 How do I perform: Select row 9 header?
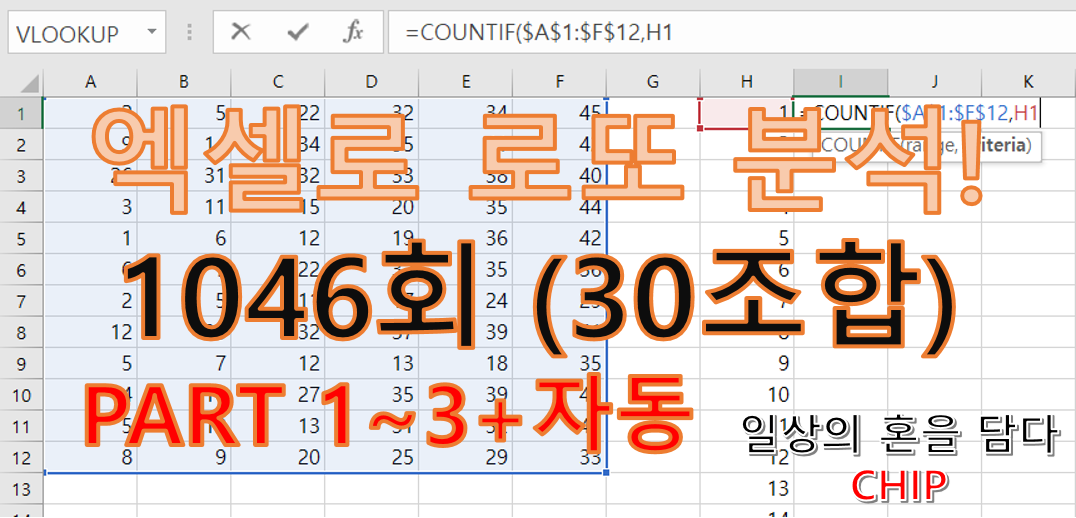pyautogui.click(x=21, y=364)
